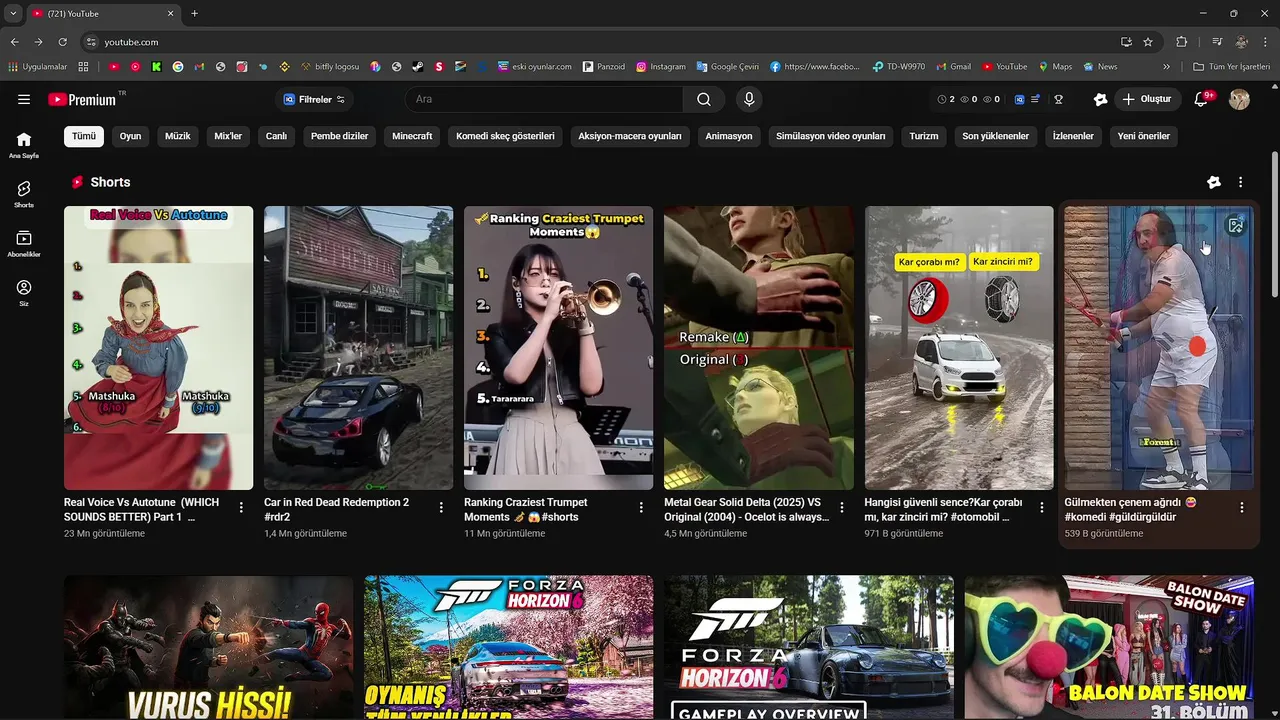Select the Pembe diziler chip
This screenshot has height=720, width=1280.
point(340,136)
